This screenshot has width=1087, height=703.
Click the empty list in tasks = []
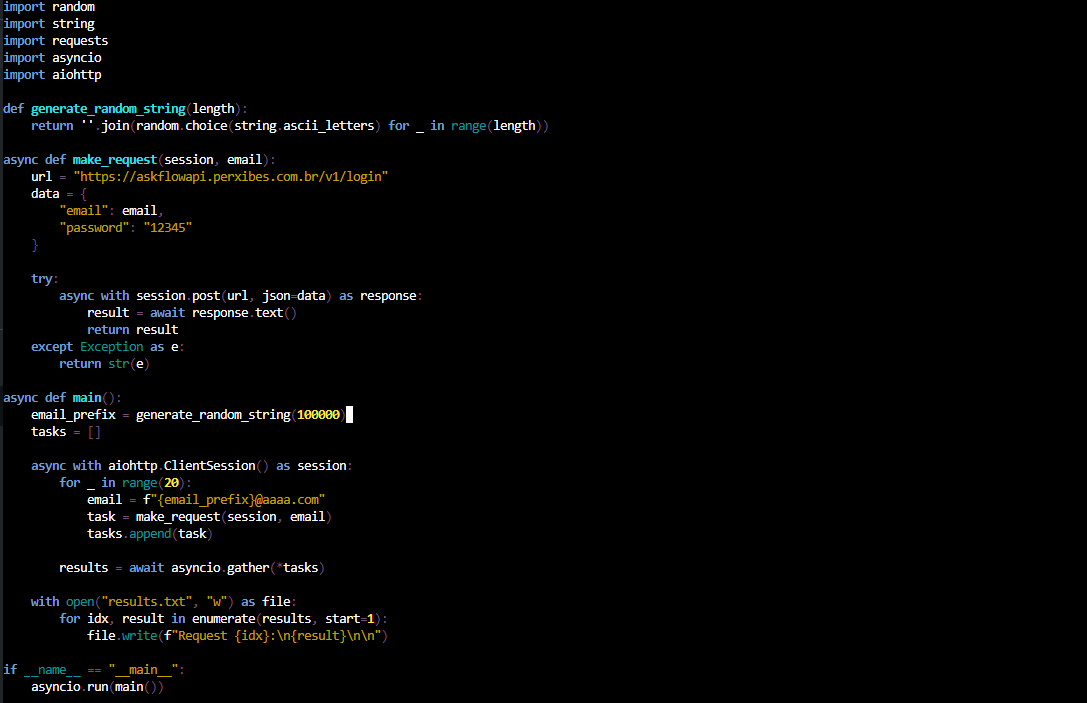click(94, 431)
